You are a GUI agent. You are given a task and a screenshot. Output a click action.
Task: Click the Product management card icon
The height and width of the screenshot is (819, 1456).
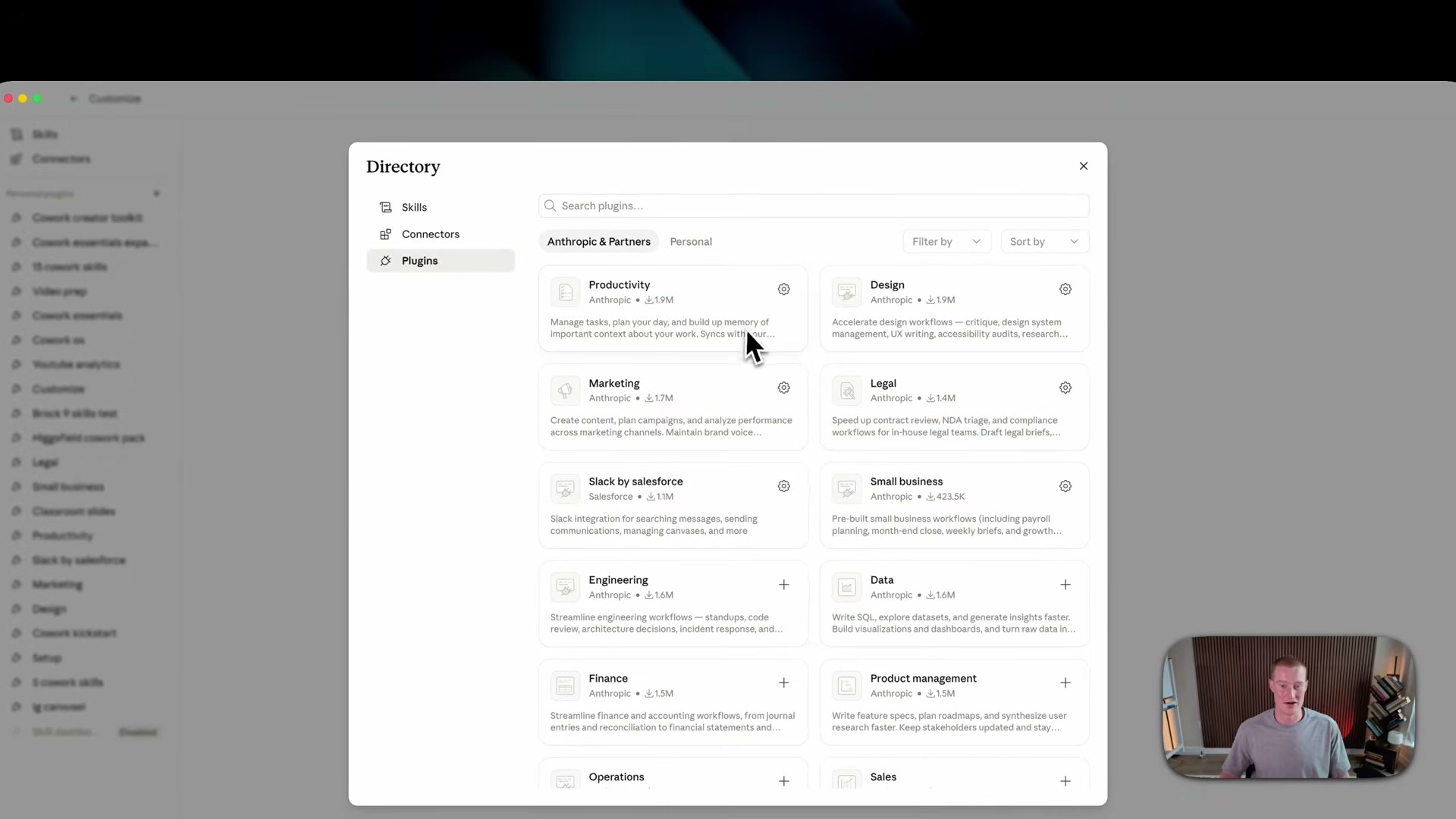click(x=847, y=686)
